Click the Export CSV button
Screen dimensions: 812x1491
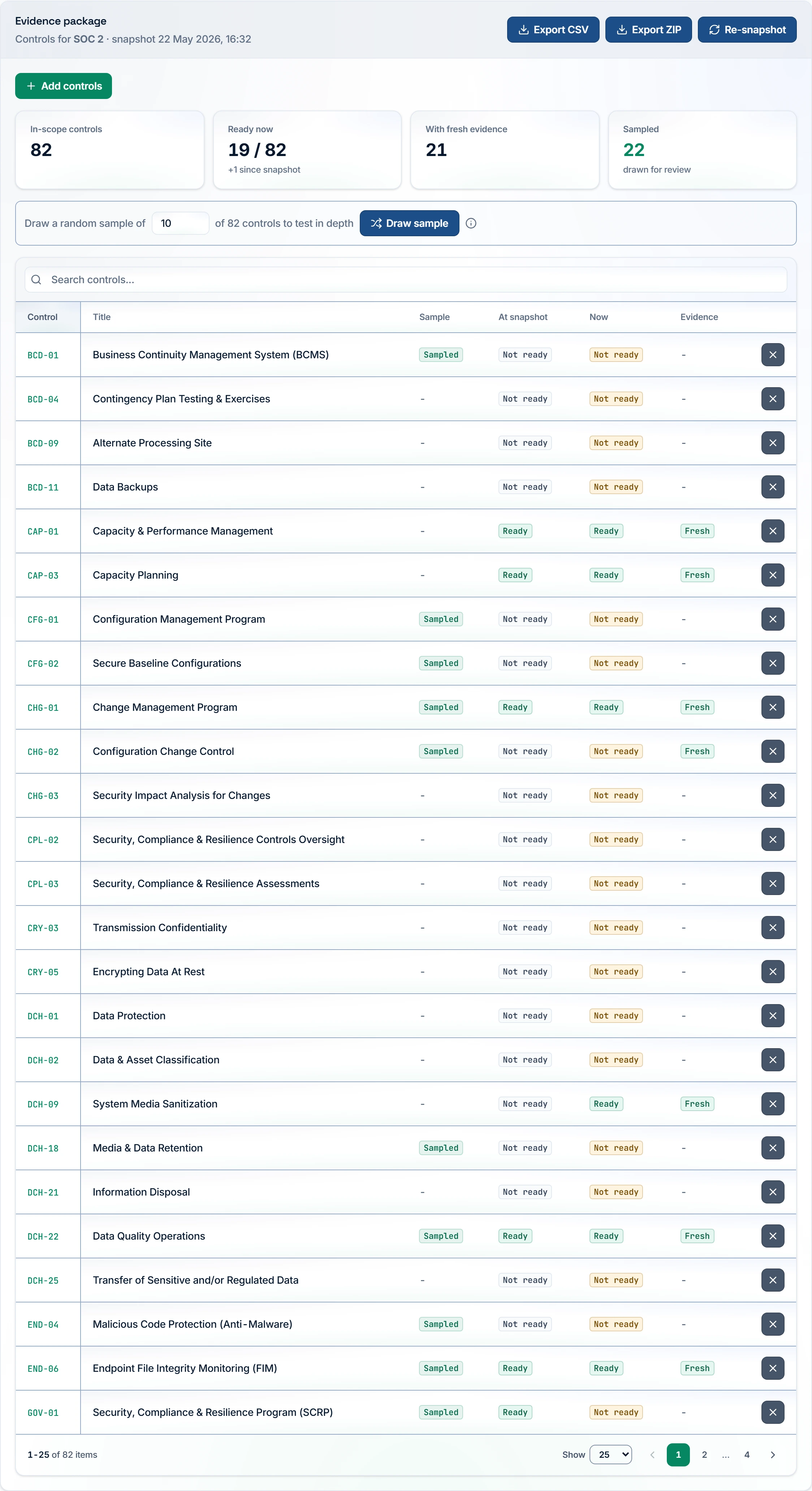point(553,30)
